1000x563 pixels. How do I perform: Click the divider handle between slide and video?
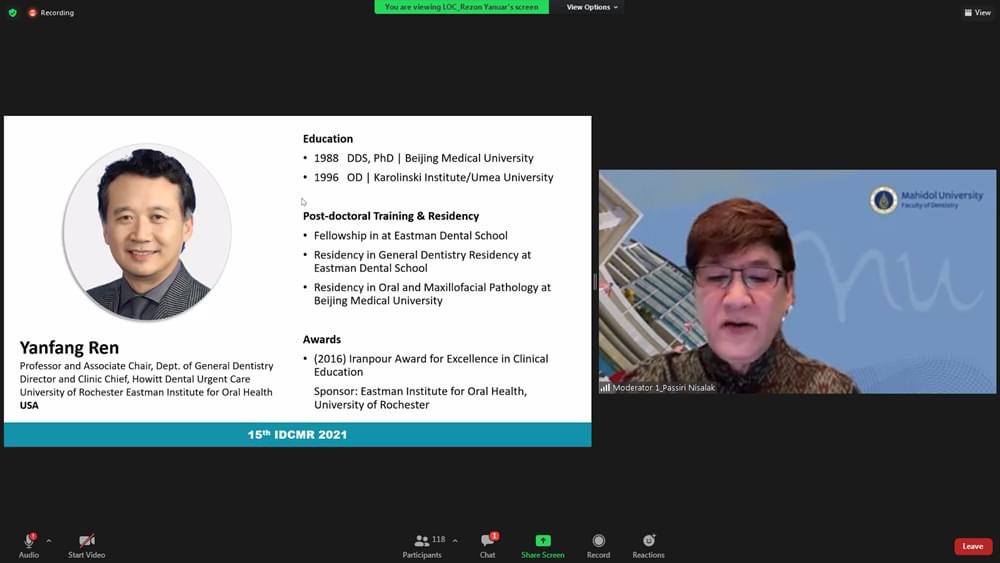pyautogui.click(x=595, y=282)
